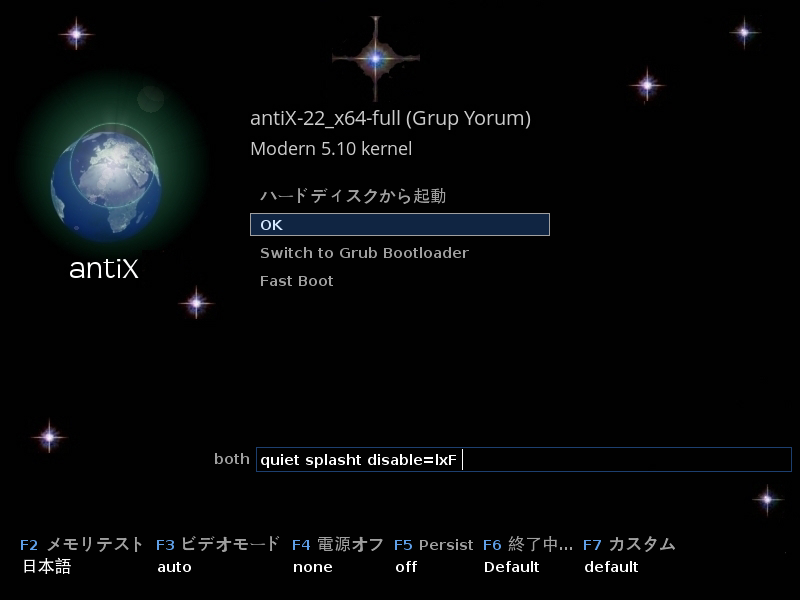Click the Default value under F6

point(512,567)
